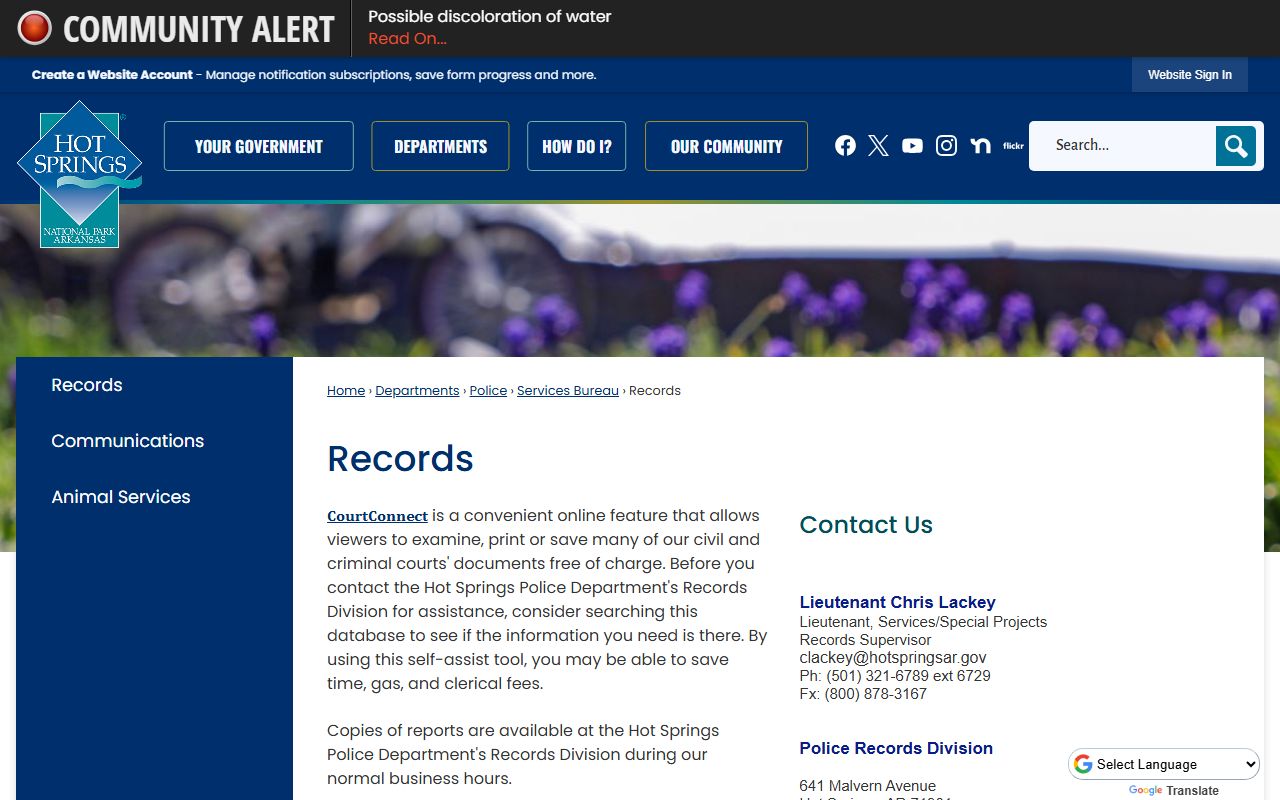Click the Records page heading

400,458
